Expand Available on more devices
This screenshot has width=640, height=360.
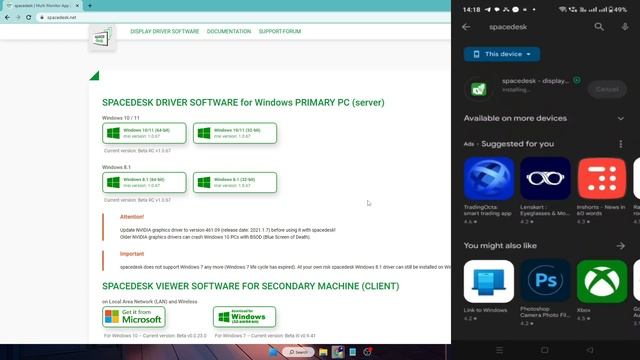pos(621,118)
